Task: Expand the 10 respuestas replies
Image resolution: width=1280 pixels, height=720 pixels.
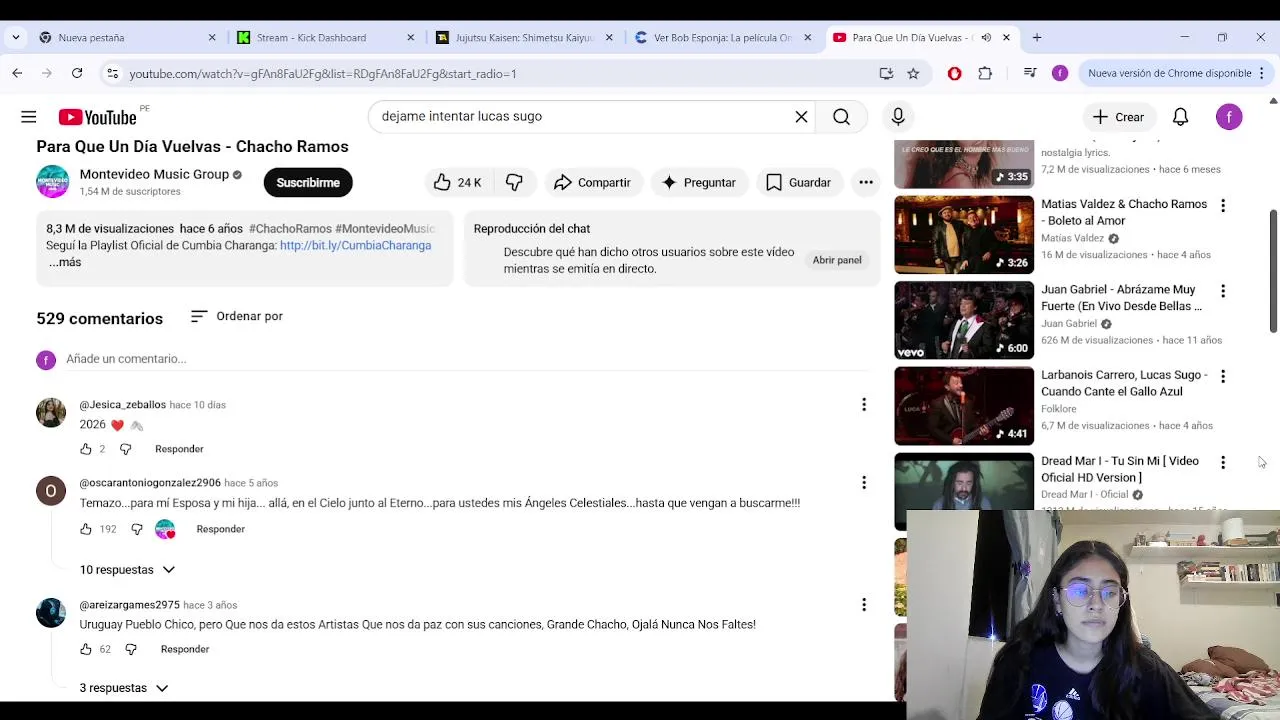Action: (127, 570)
